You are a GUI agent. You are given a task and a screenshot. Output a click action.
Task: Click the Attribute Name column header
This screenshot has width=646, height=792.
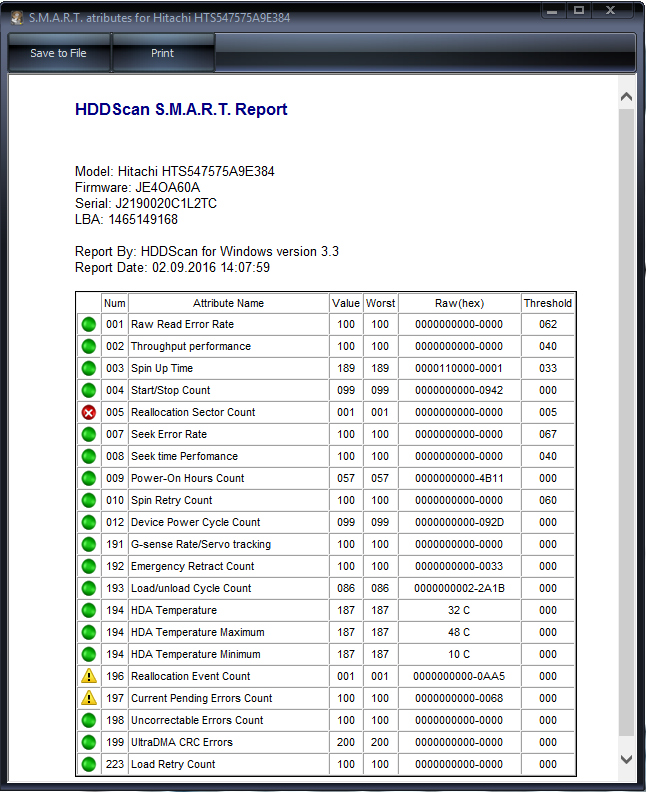click(x=228, y=303)
